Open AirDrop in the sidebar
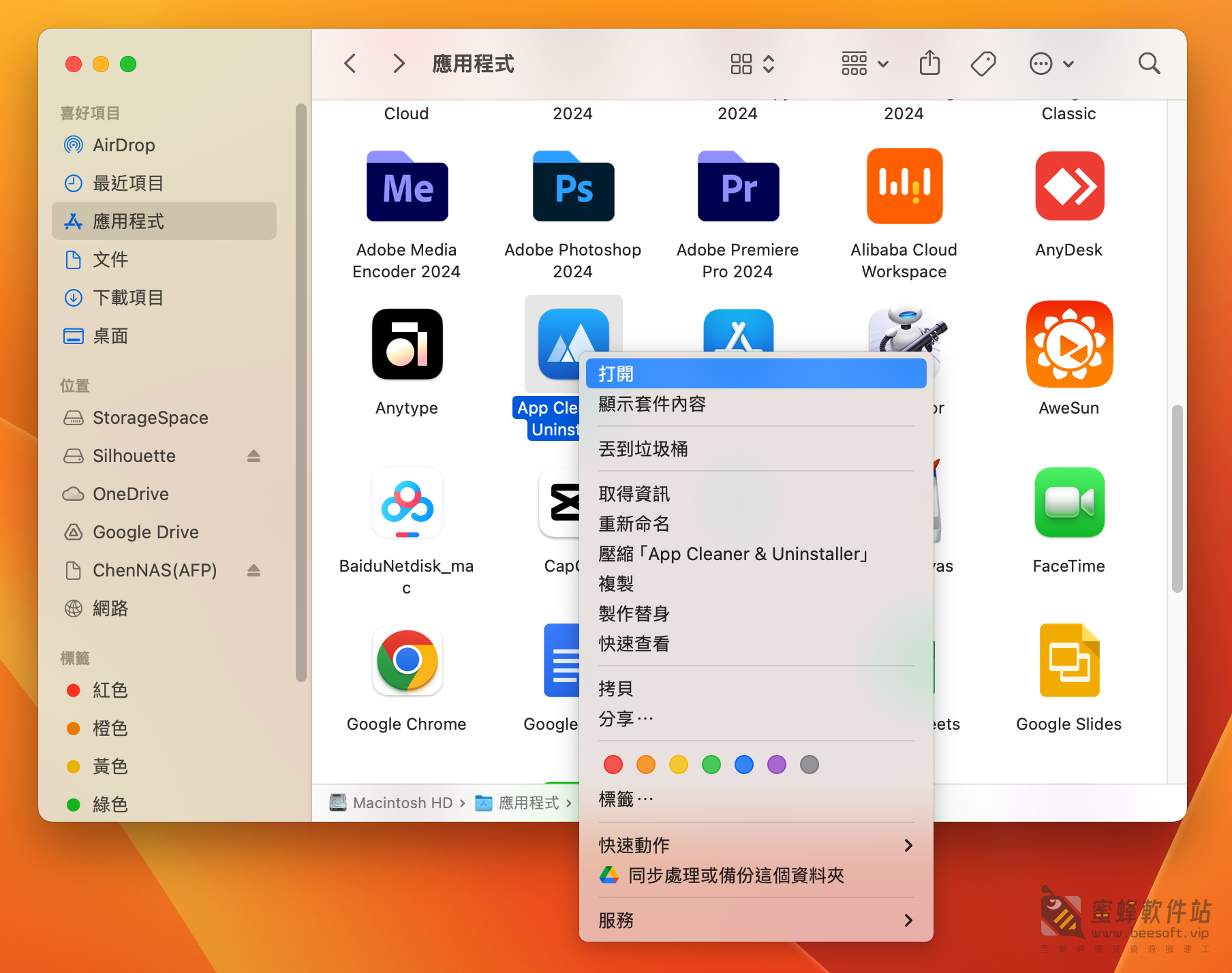 coord(164,145)
